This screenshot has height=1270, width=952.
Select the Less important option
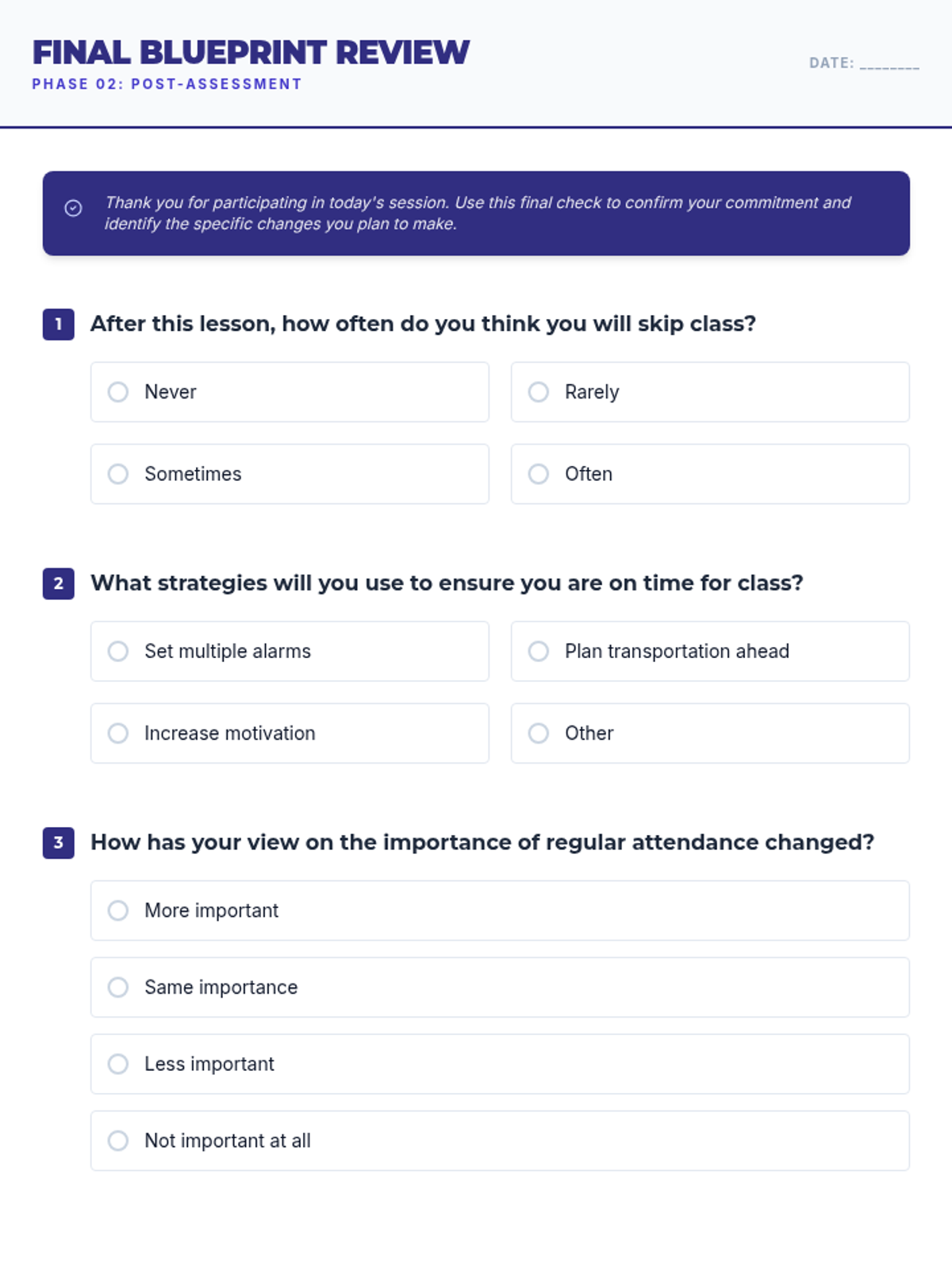coord(118,1064)
